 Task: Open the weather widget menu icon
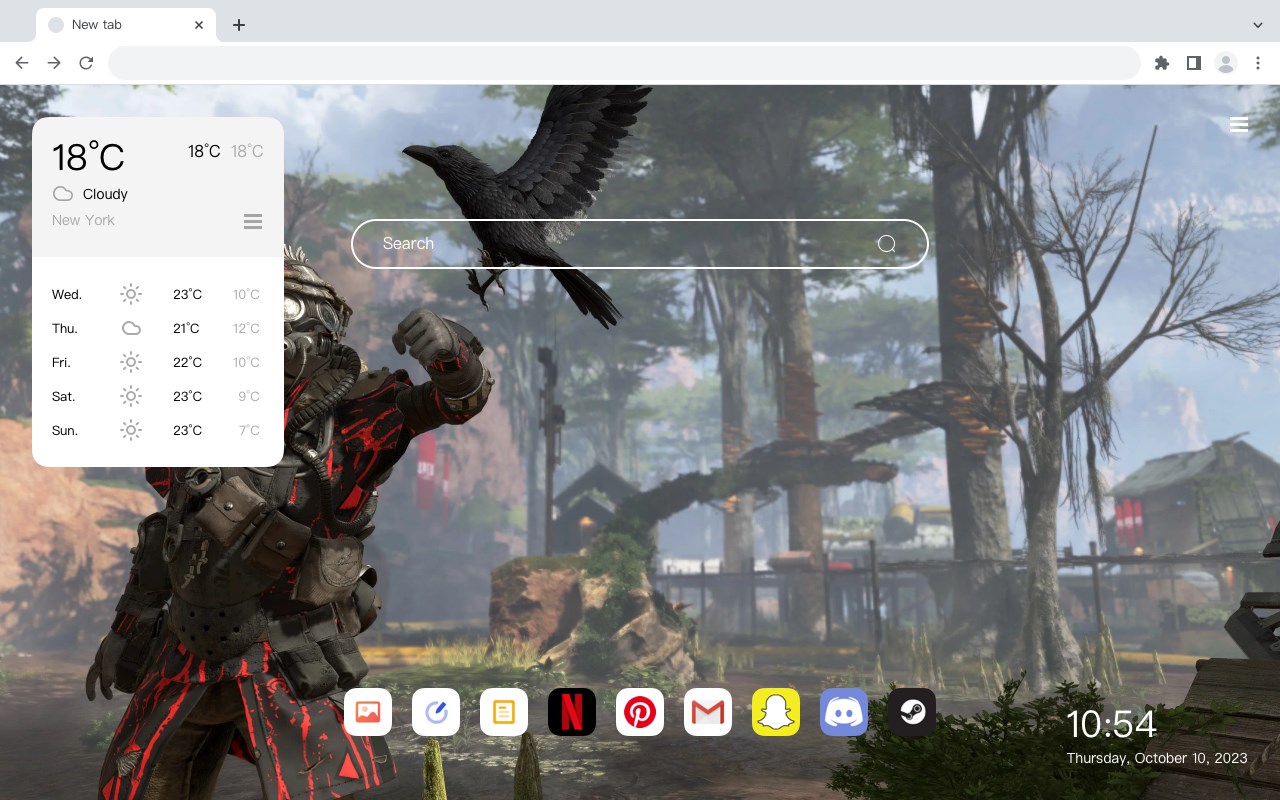tap(253, 221)
